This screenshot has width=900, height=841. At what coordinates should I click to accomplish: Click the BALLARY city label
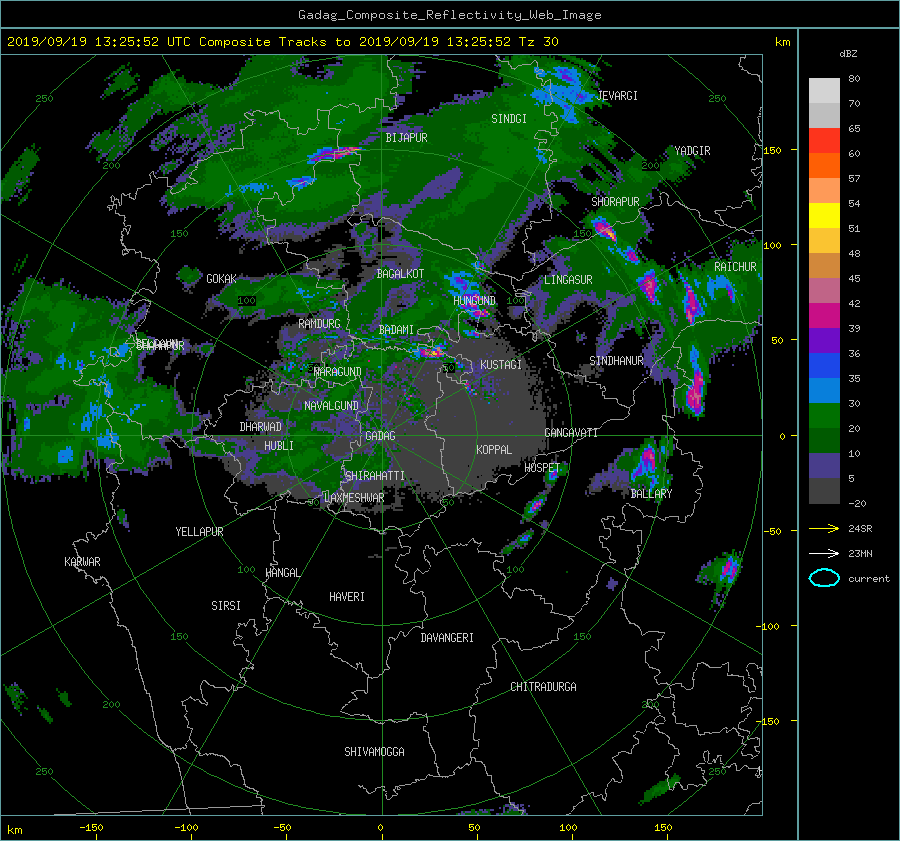(x=651, y=494)
